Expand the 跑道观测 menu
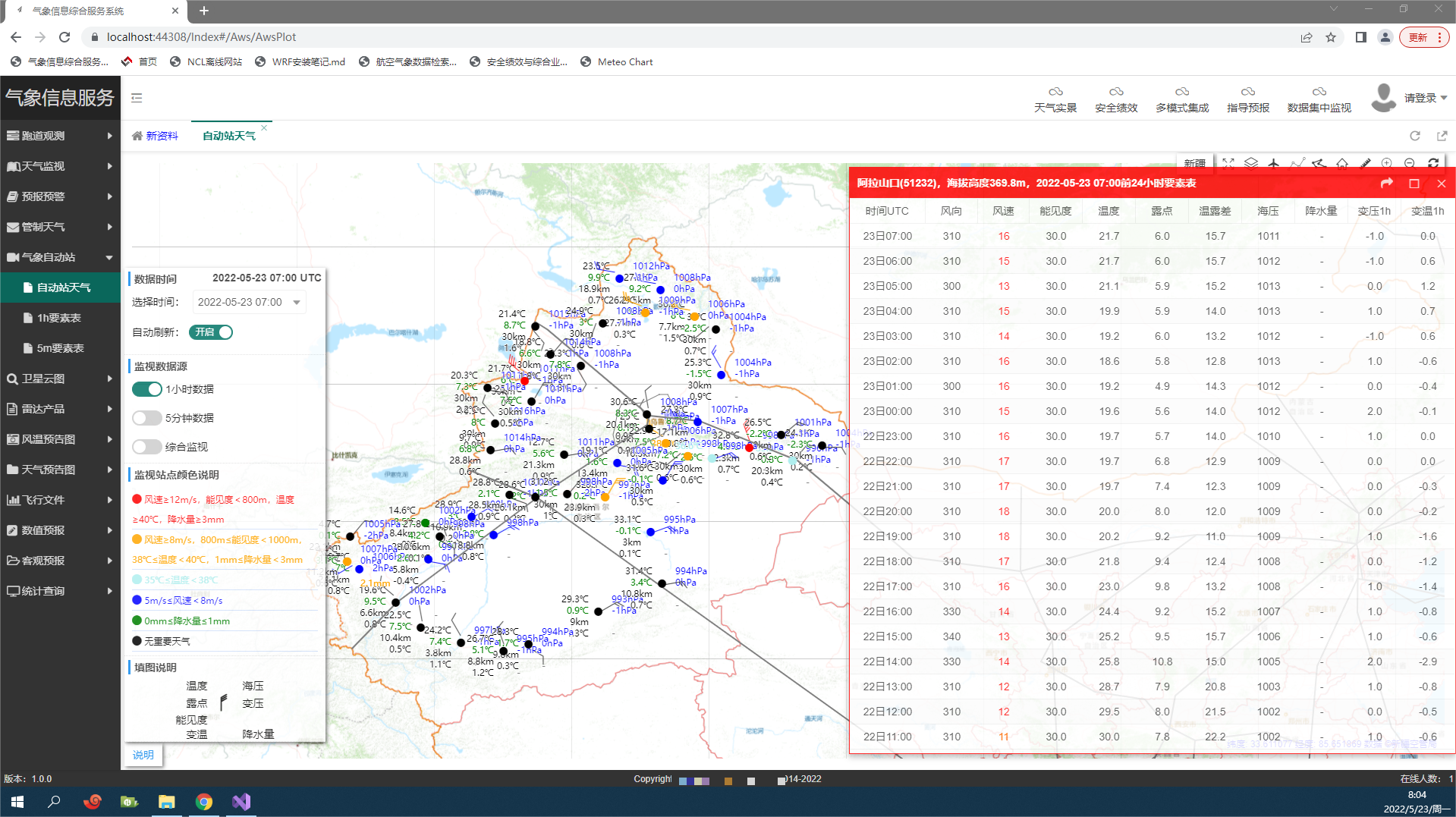This screenshot has height=817, width=1456. [x=60, y=136]
